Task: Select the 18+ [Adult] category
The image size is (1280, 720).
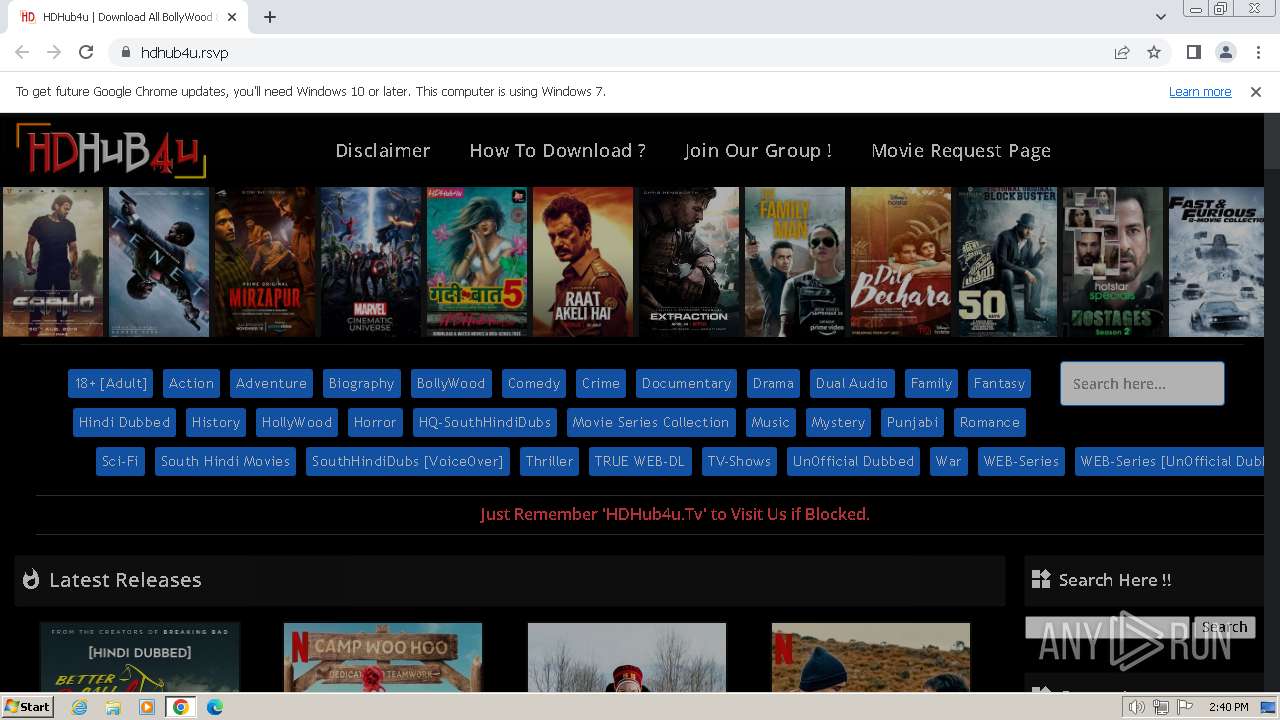Action: 111,383
